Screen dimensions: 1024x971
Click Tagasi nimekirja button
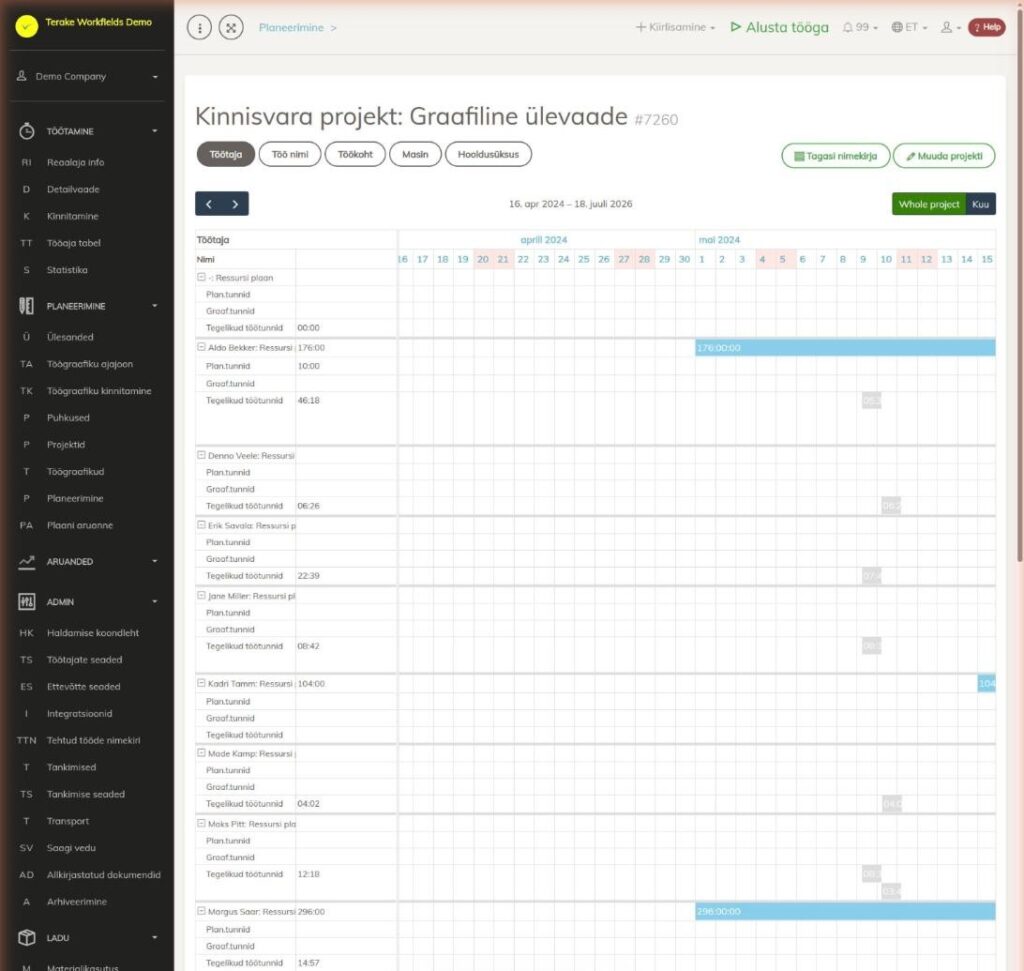(835, 156)
